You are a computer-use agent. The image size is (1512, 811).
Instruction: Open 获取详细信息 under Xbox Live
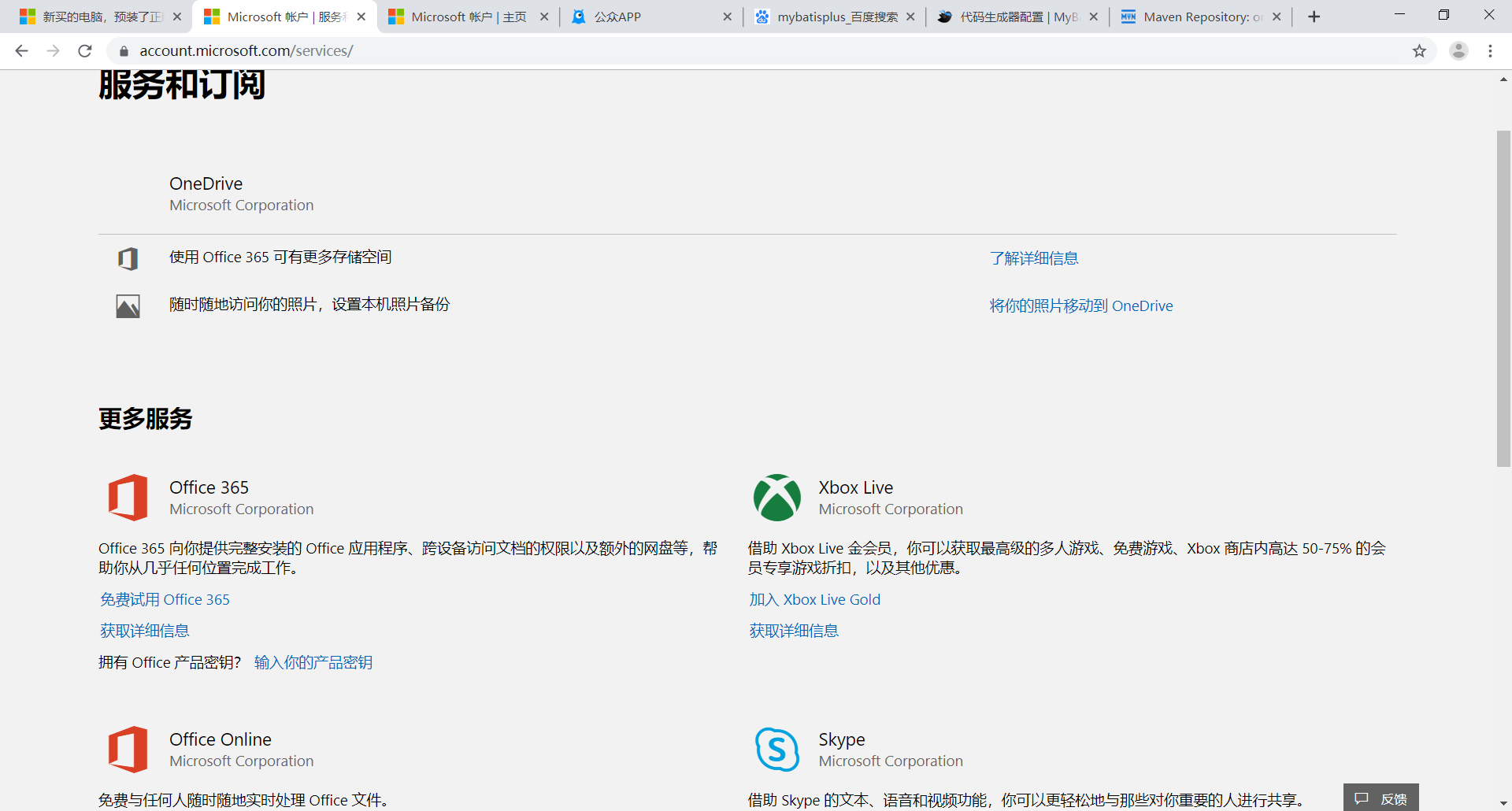click(x=794, y=631)
